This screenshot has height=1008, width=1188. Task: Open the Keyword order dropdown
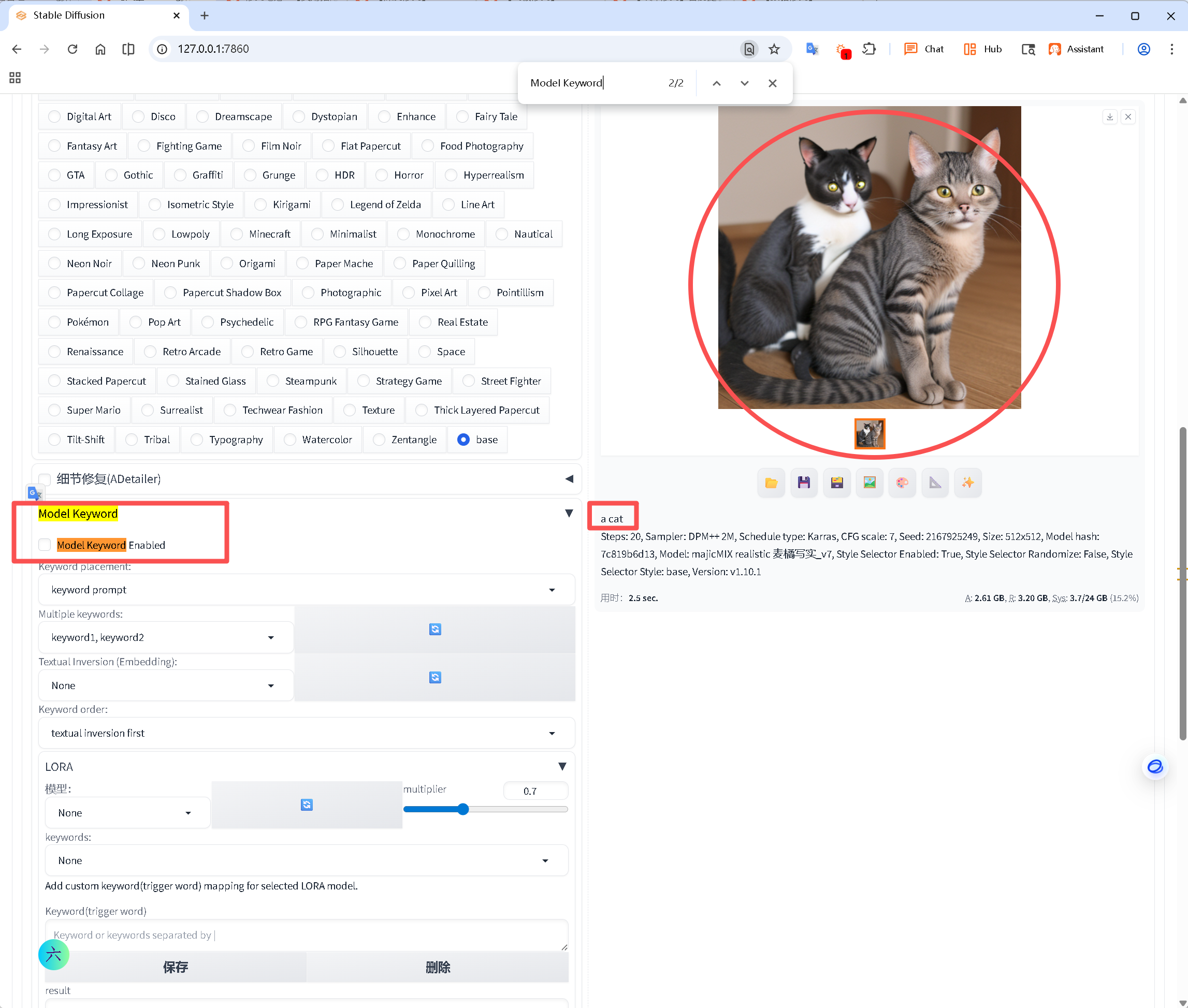(x=306, y=733)
